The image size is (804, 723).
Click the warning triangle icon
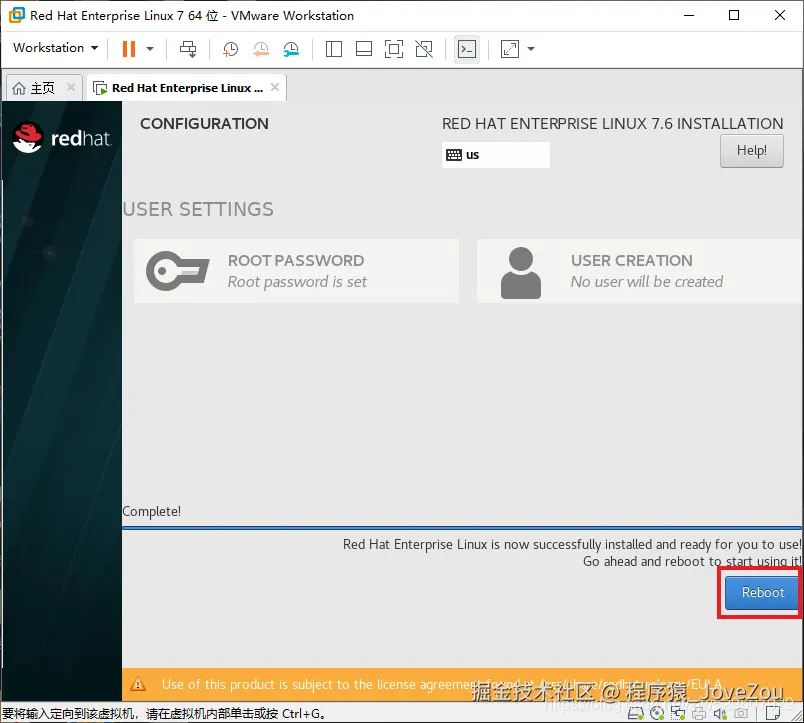point(138,685)
